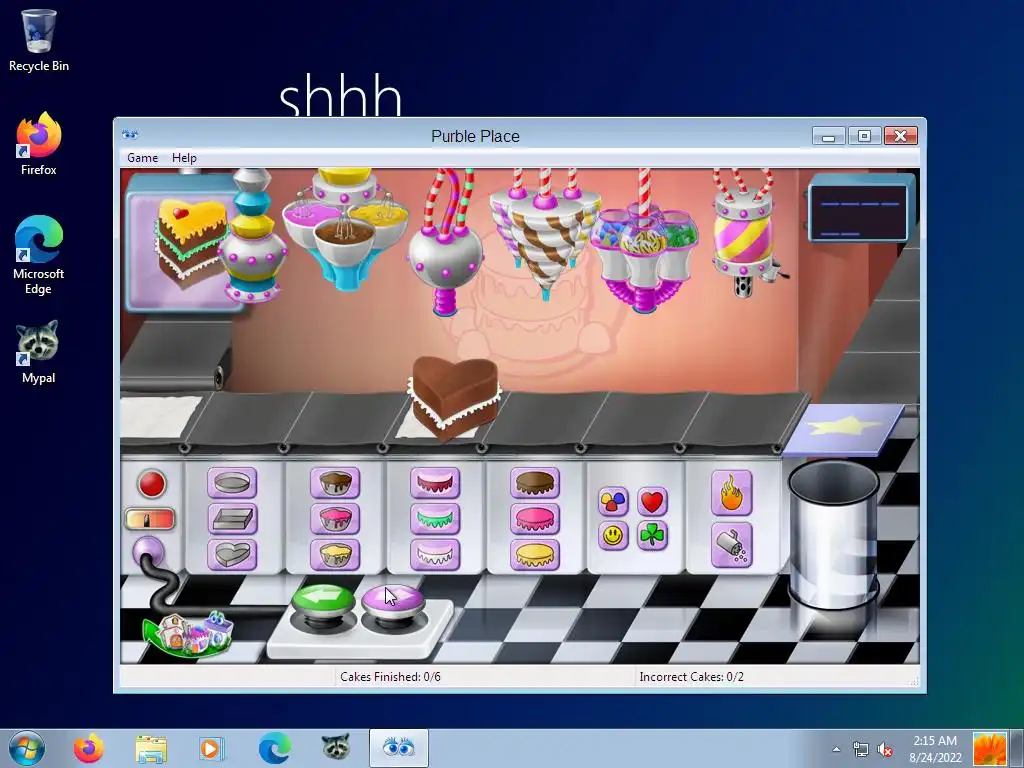The image size is (1024, 768).
Task: Select the Firefox desktop shortcut
Action: [39, 144]
